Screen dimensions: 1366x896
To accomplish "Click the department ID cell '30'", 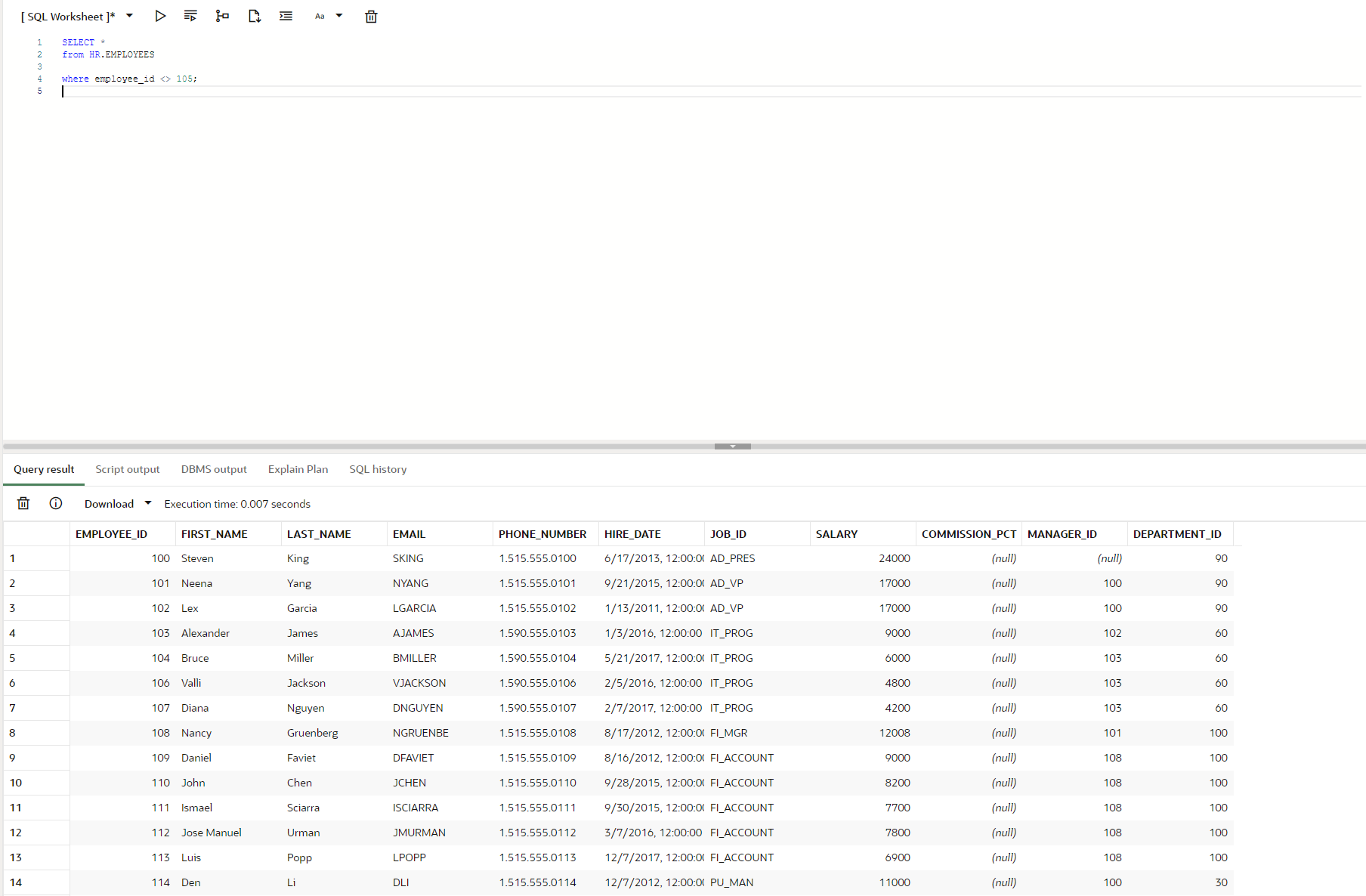I will coord(1180,882).
